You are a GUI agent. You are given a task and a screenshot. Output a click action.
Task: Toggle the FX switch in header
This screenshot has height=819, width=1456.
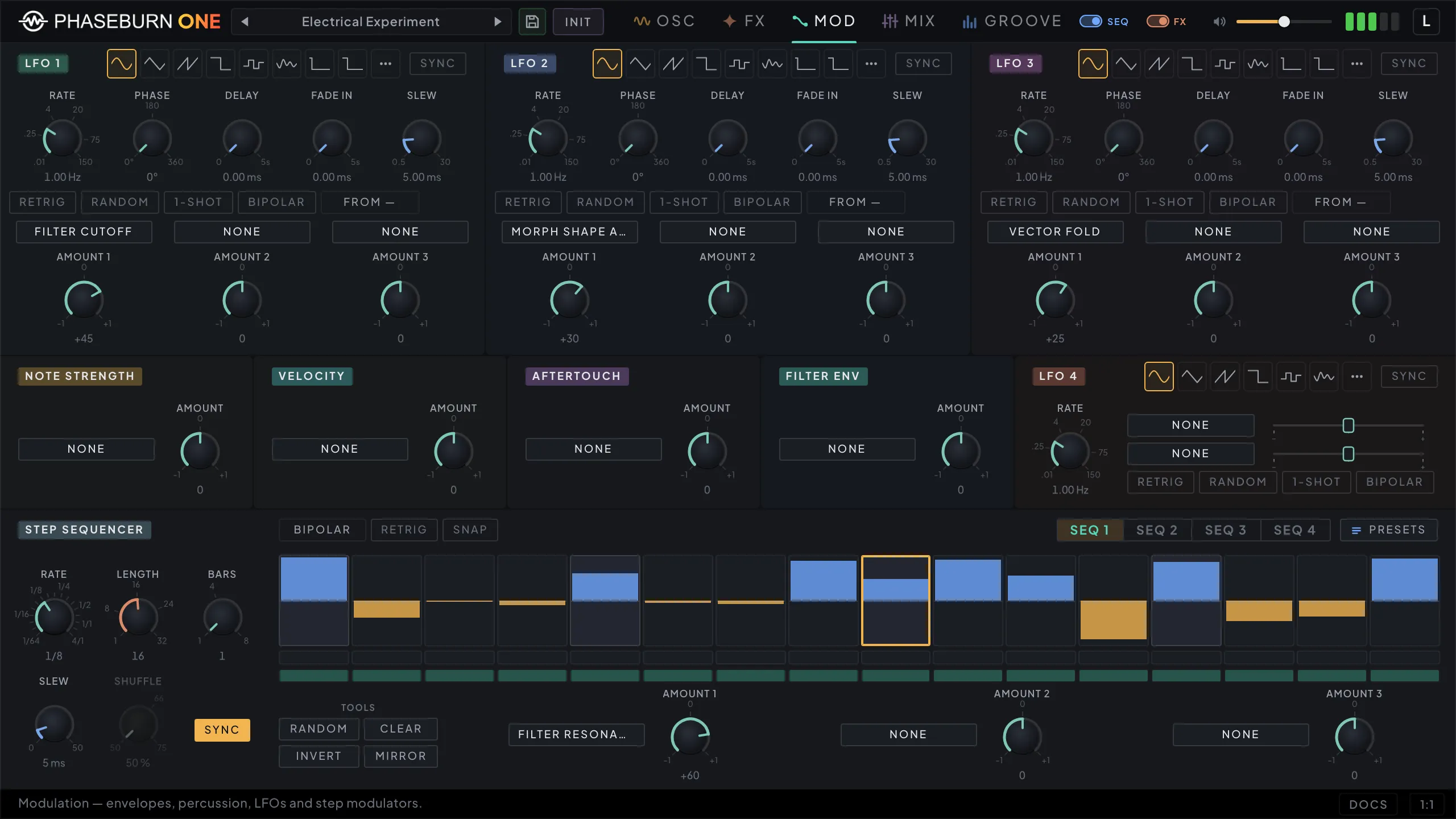click(x=1157, y=22)
